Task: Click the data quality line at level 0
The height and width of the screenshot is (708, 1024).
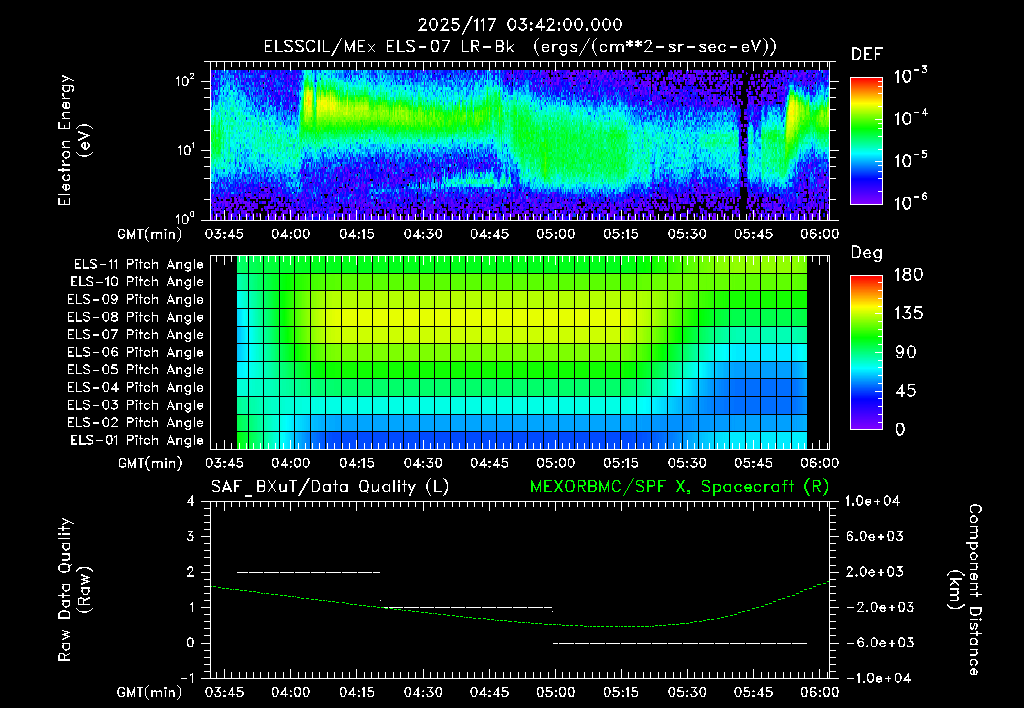Action: (x=680, y=643)
